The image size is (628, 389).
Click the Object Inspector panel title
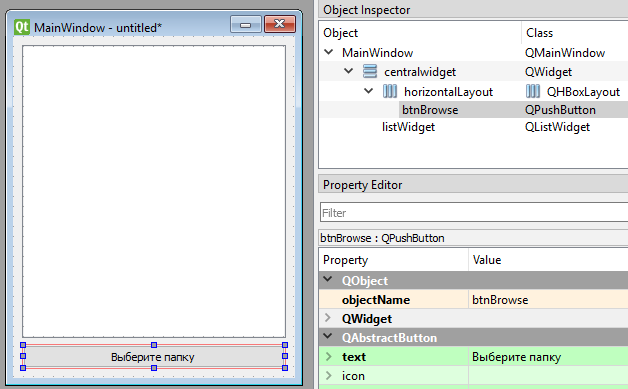pos(366,10)
